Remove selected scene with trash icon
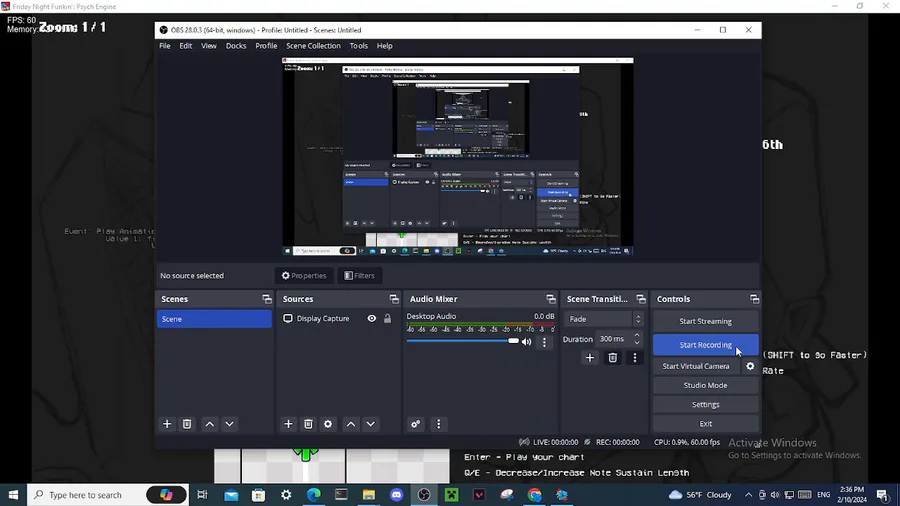Screen dimensions: 900x506 pyautogui.click(x=187, y=424)
